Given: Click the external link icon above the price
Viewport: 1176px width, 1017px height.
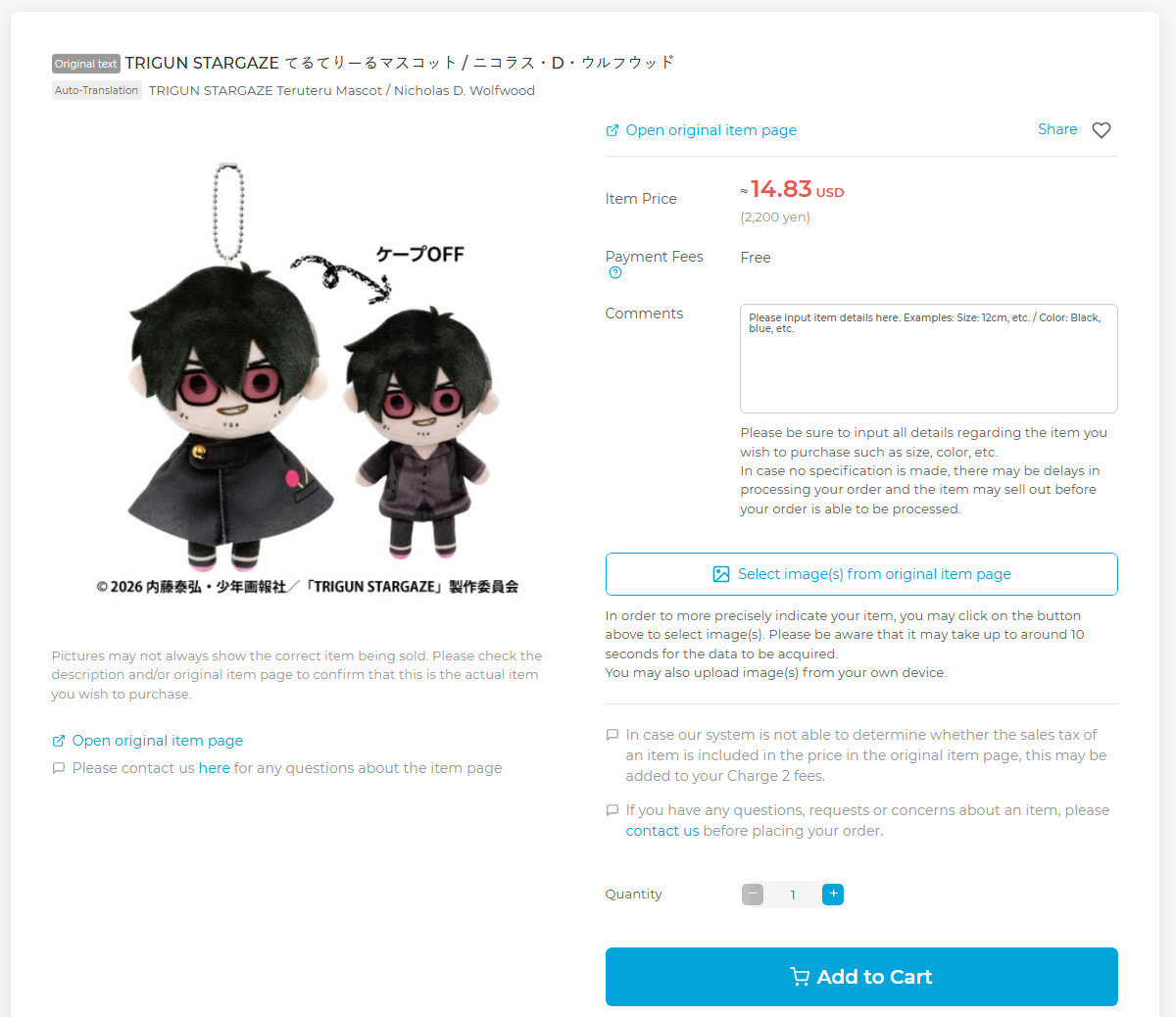Looking at the screenshot, I should coord(612,130).
